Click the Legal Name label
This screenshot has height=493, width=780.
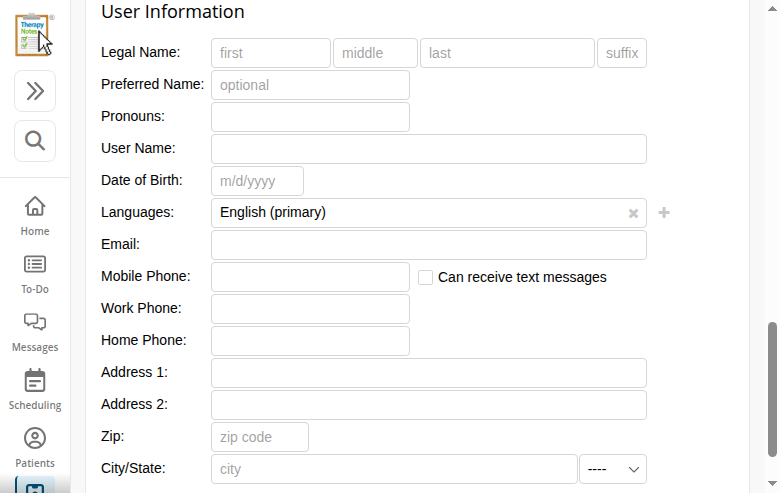click(x=140, y=52)
